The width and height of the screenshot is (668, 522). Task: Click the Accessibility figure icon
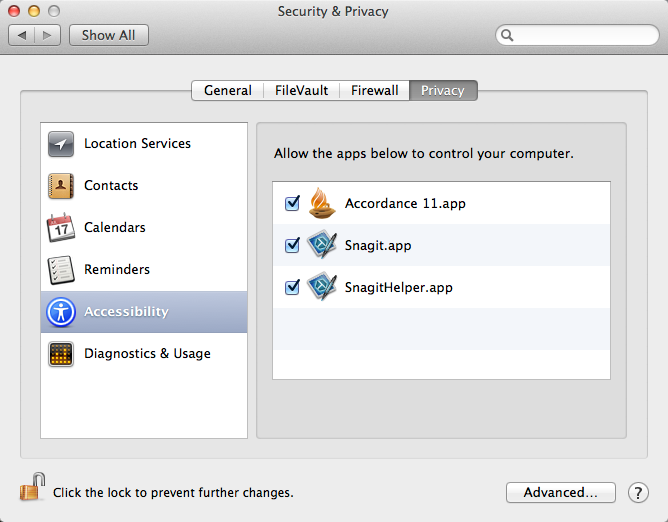point(62,312)
